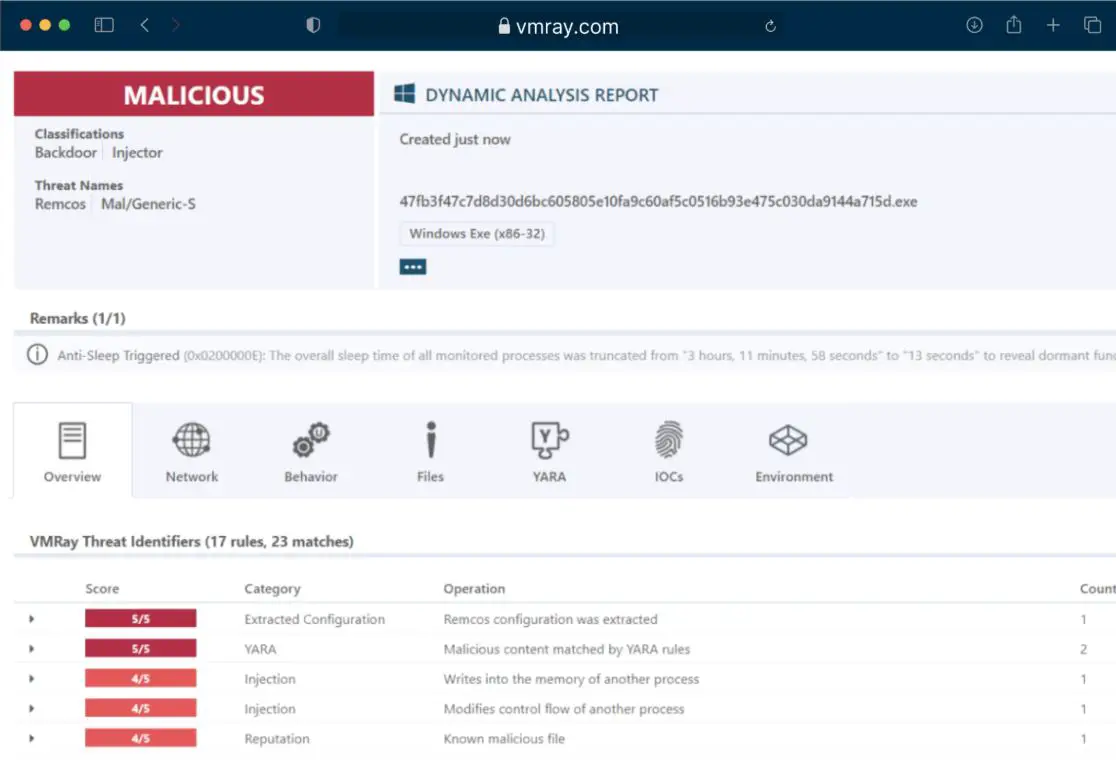This screenshot has height=760, width=1116.
Task: Select the Environment cube icon
Action: (788, 438)
